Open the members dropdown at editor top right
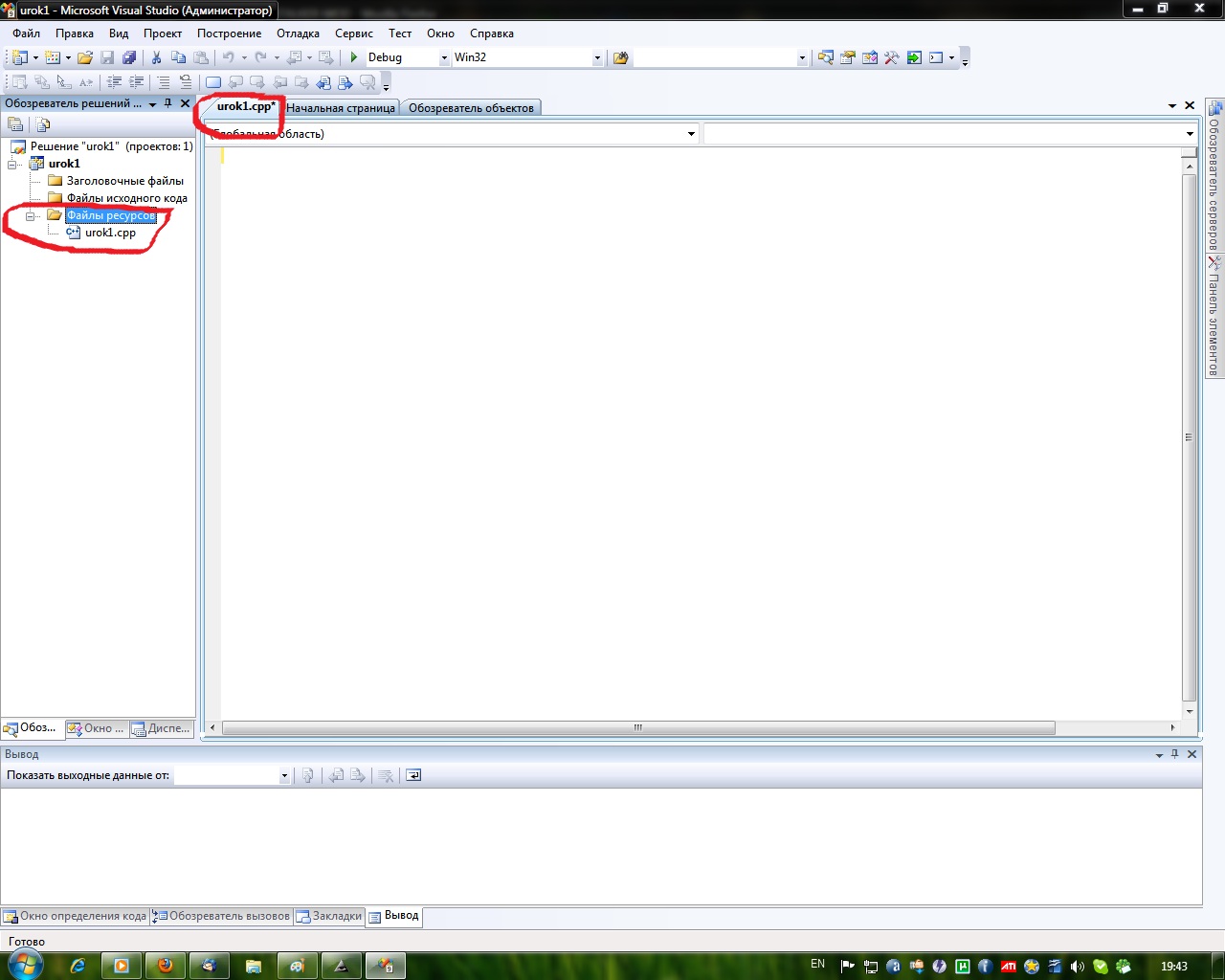Screen dimensions: 1225x980 pos(1190,134)
